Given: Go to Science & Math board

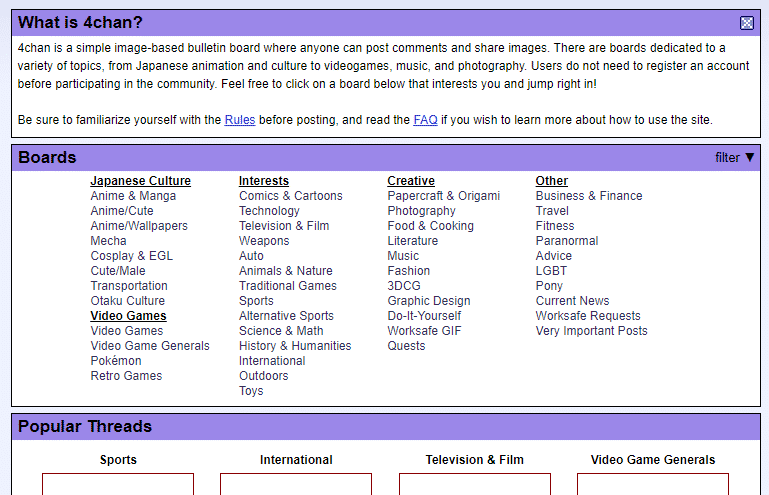Looking at the screenshot, I should click(281, 331).
